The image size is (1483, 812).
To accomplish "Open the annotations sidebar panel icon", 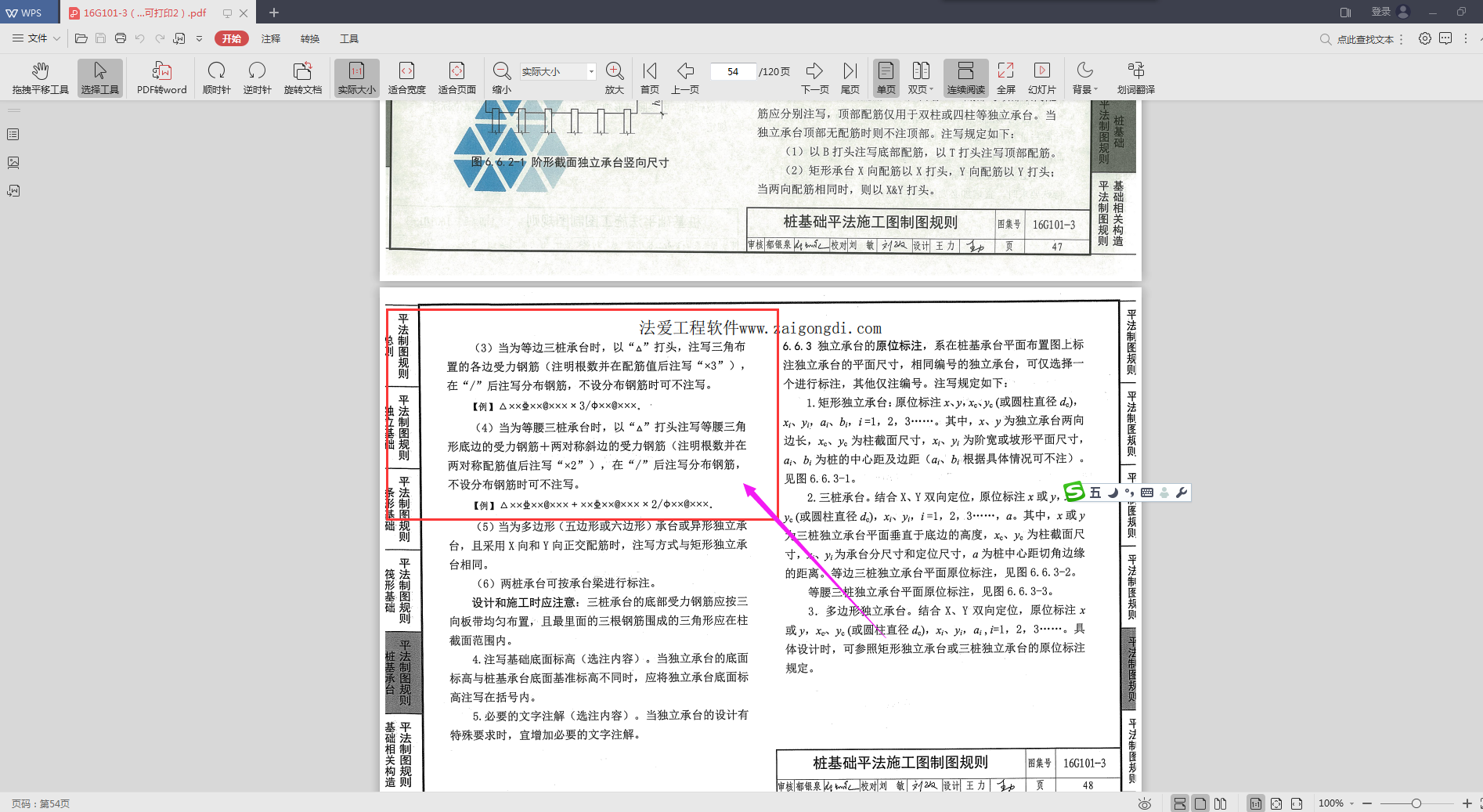I will click(13, 191).
